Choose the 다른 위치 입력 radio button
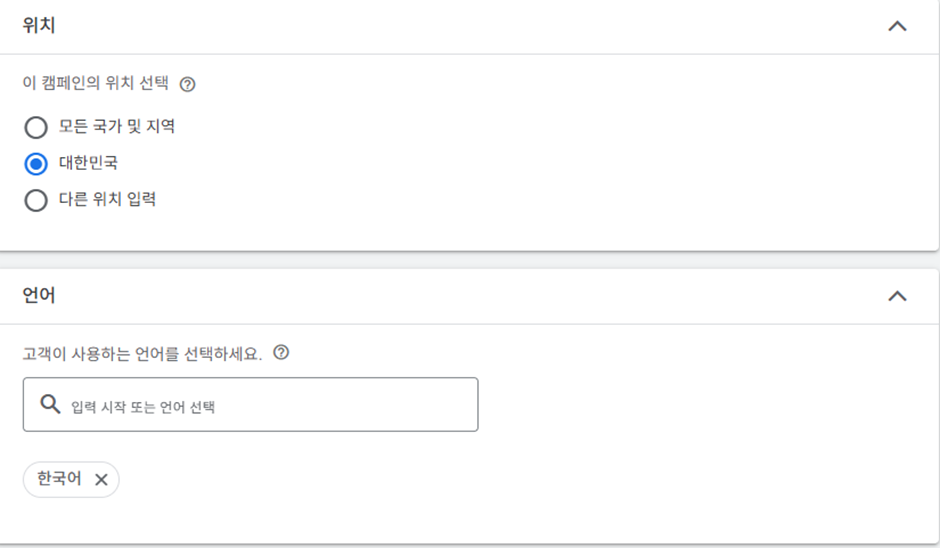 pos(36,200)
